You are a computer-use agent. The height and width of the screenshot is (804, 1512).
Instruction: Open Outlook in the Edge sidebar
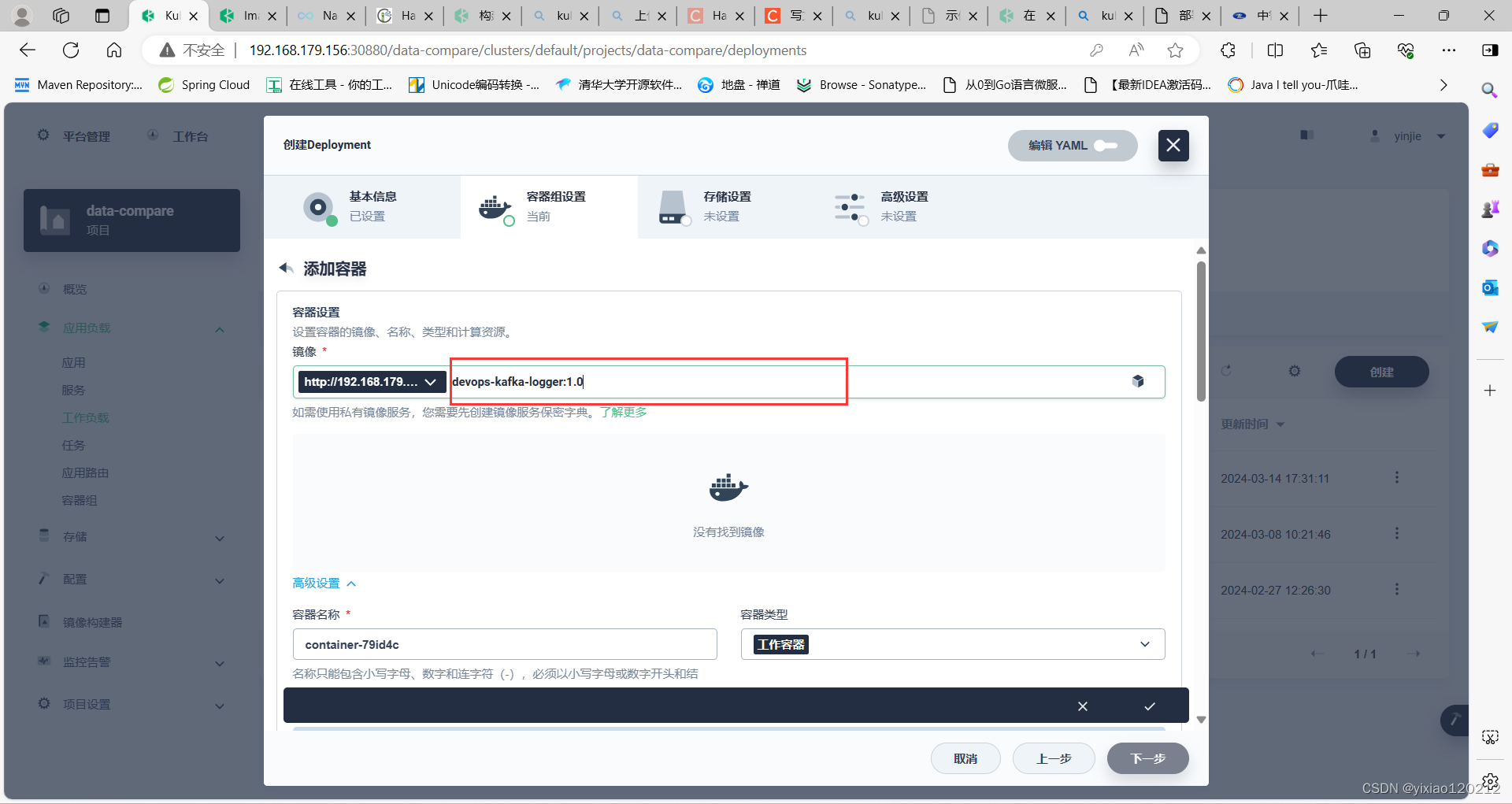(x=1489, y=287)
